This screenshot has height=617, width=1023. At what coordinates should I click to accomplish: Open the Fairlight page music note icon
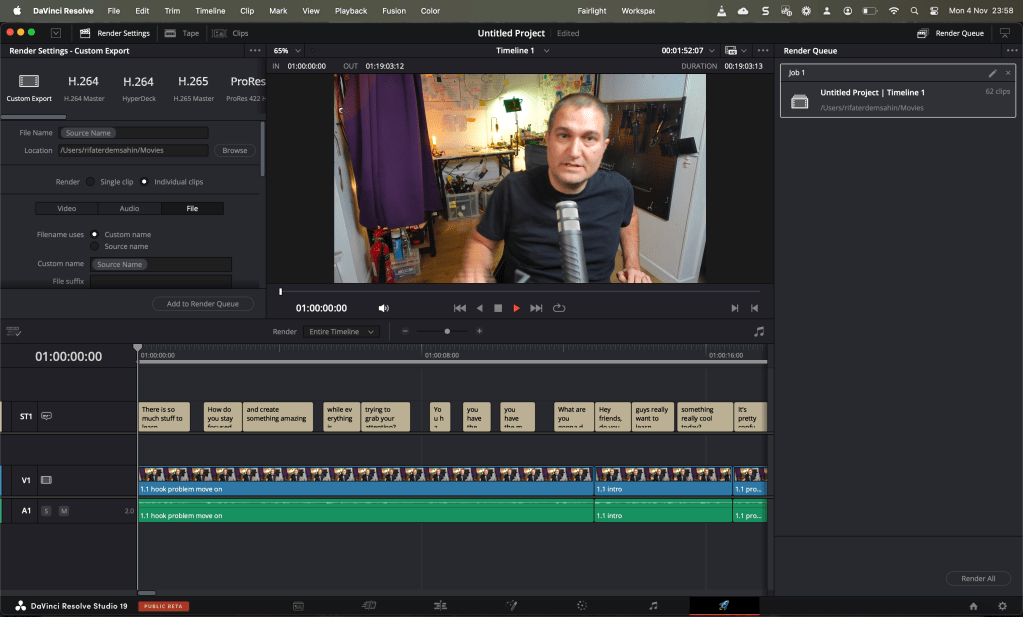pyautogui.click(x=653, y=606)
